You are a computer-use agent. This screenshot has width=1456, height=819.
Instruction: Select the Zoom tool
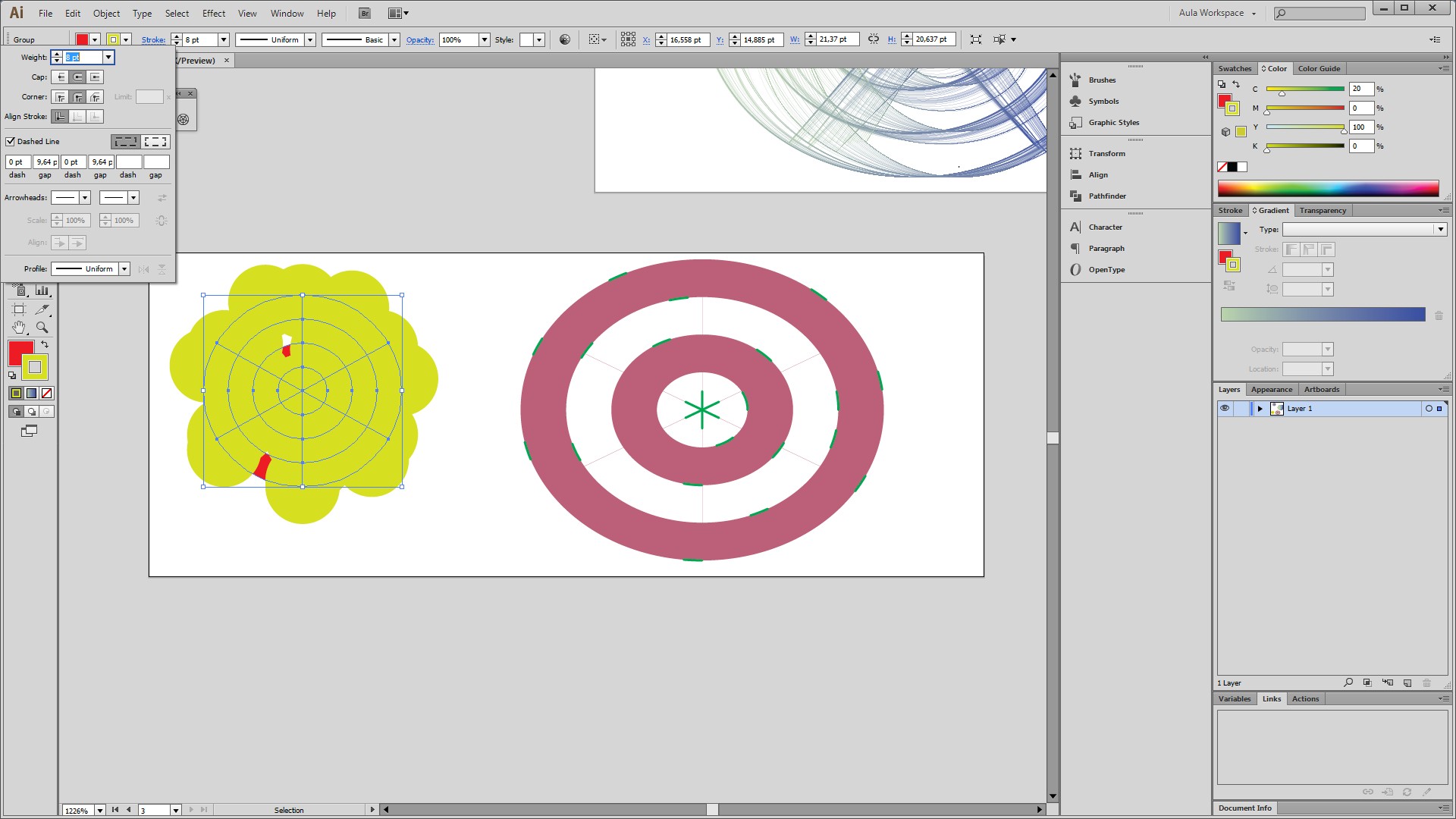click(x=42, y=328)
